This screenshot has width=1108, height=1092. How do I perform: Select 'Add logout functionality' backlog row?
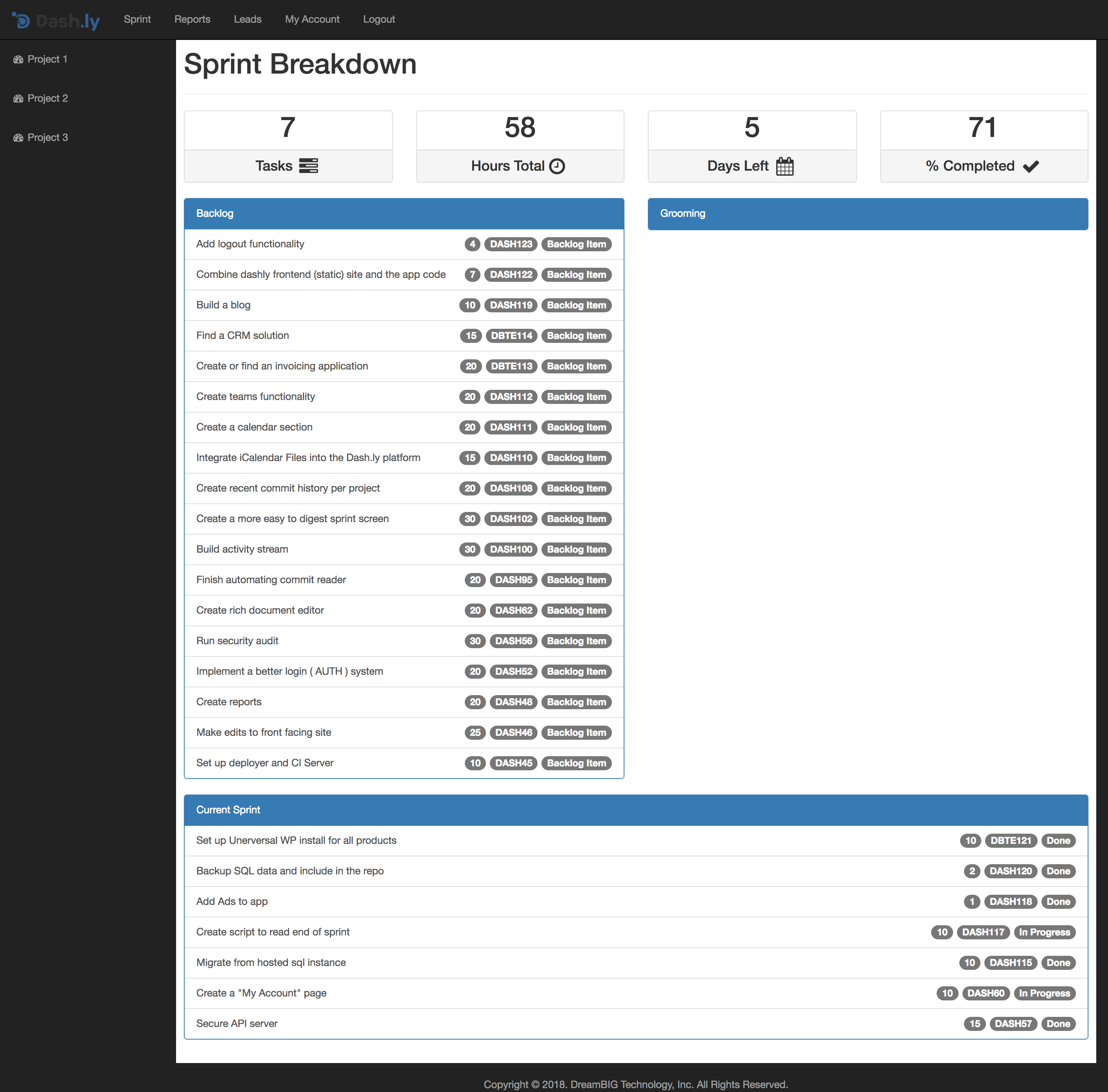pos(404,244)
